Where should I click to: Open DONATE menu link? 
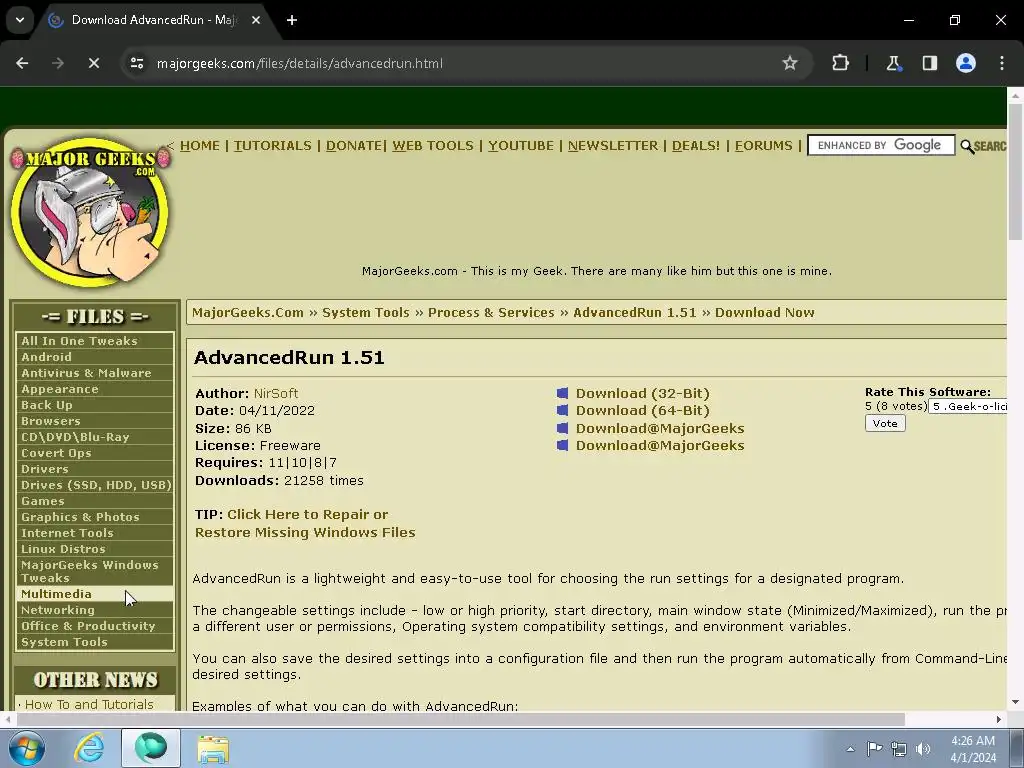355,146
